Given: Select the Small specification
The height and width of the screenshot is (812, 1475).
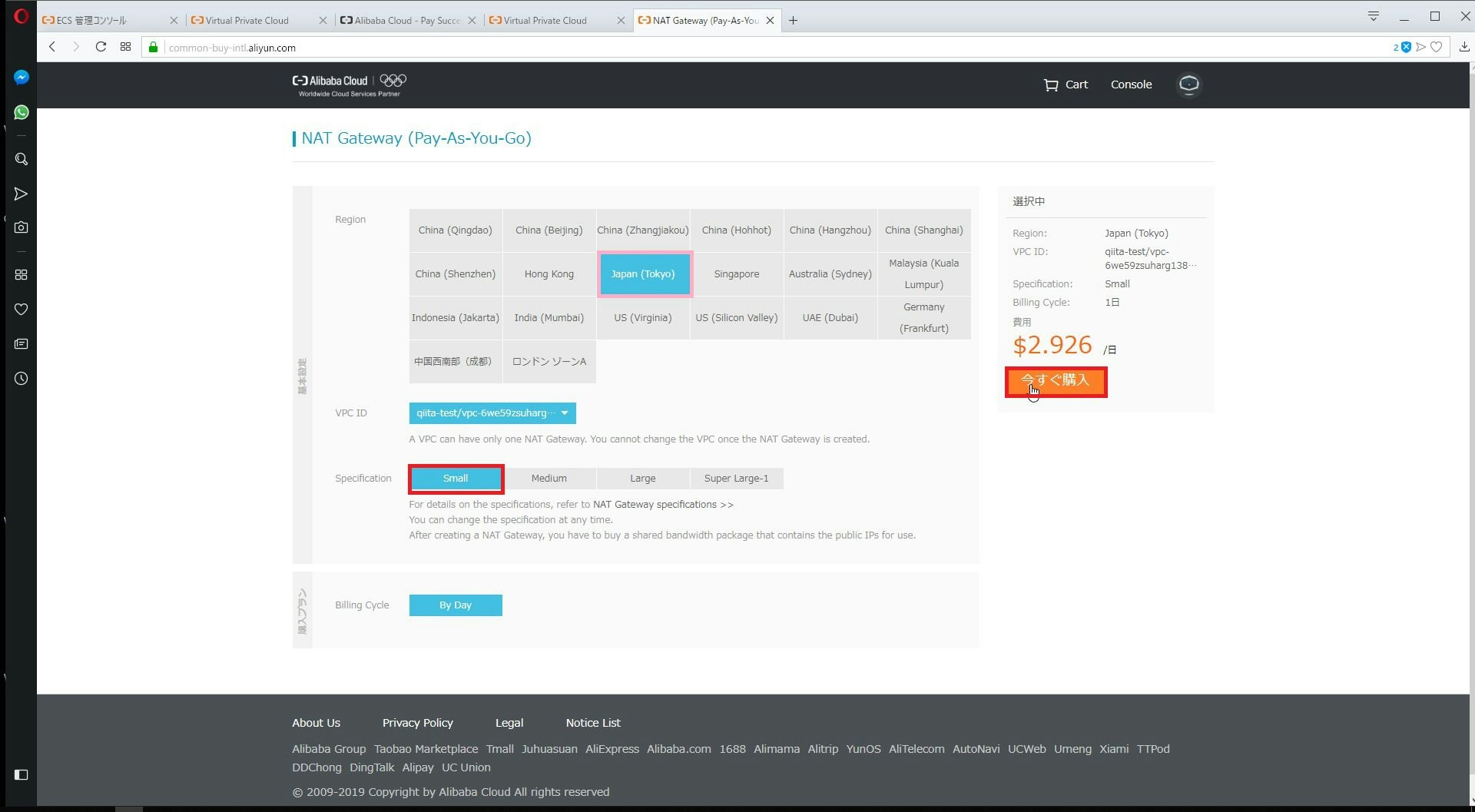Looking at the screenshot, I should 456,479.
